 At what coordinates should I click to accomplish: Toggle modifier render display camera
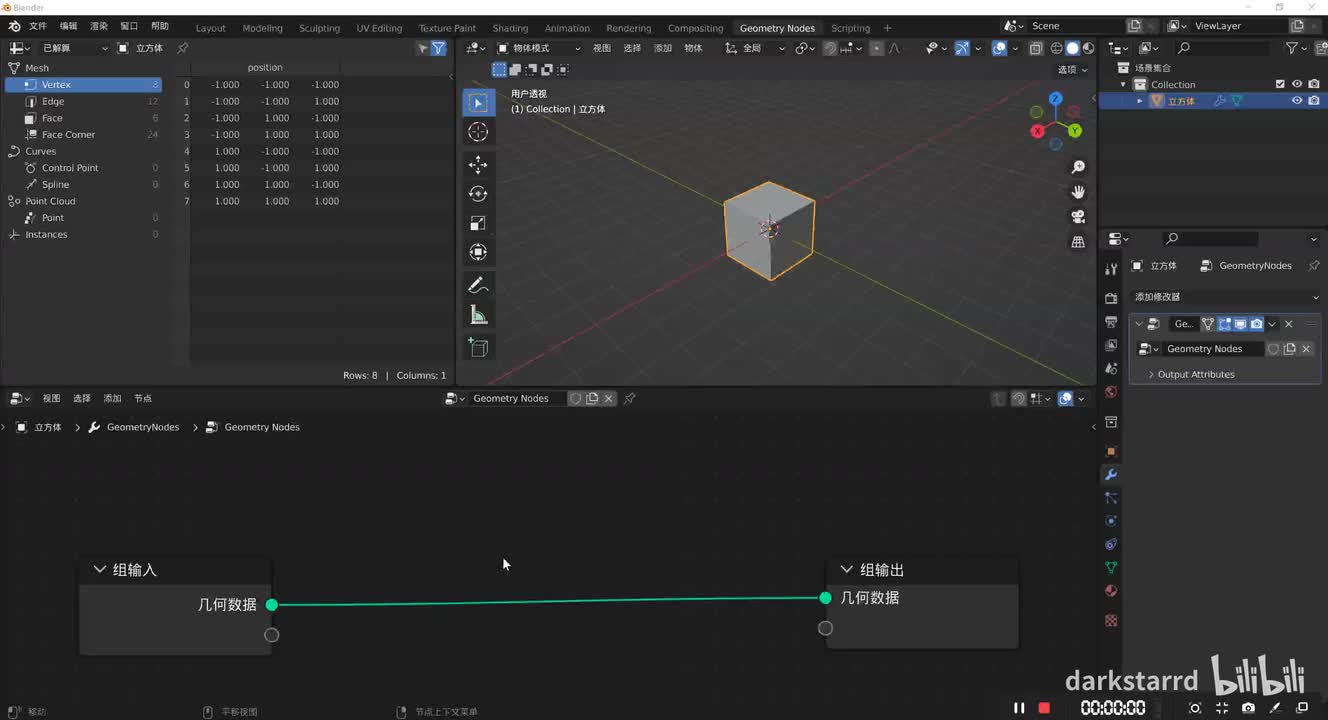point(1256,324)
